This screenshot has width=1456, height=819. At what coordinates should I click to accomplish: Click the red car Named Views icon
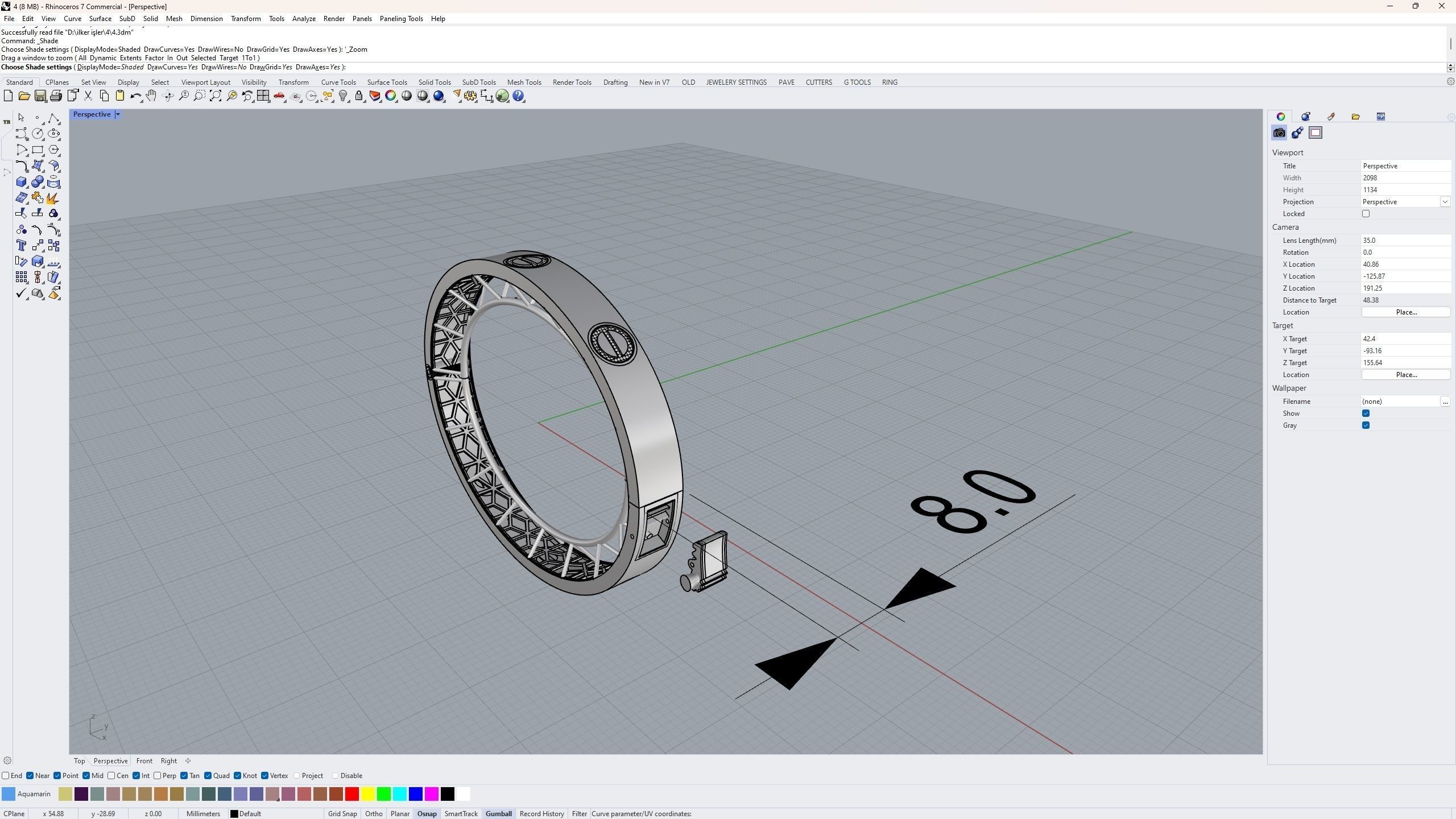click(279, 96)
